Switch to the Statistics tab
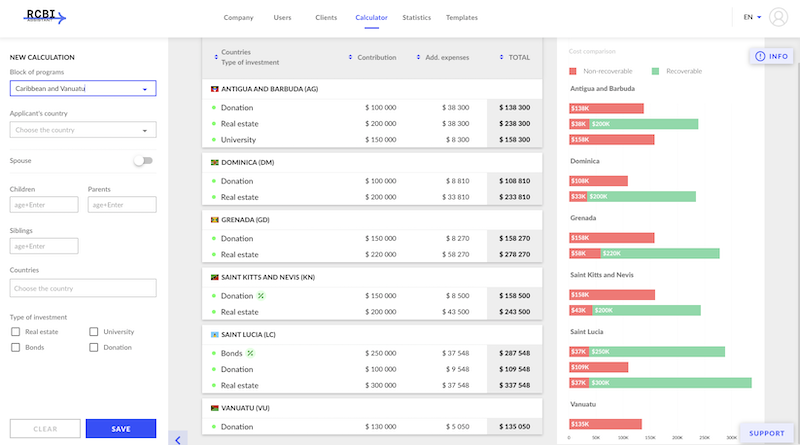This screenshot has width=800, height=445. tap(416, 17)
